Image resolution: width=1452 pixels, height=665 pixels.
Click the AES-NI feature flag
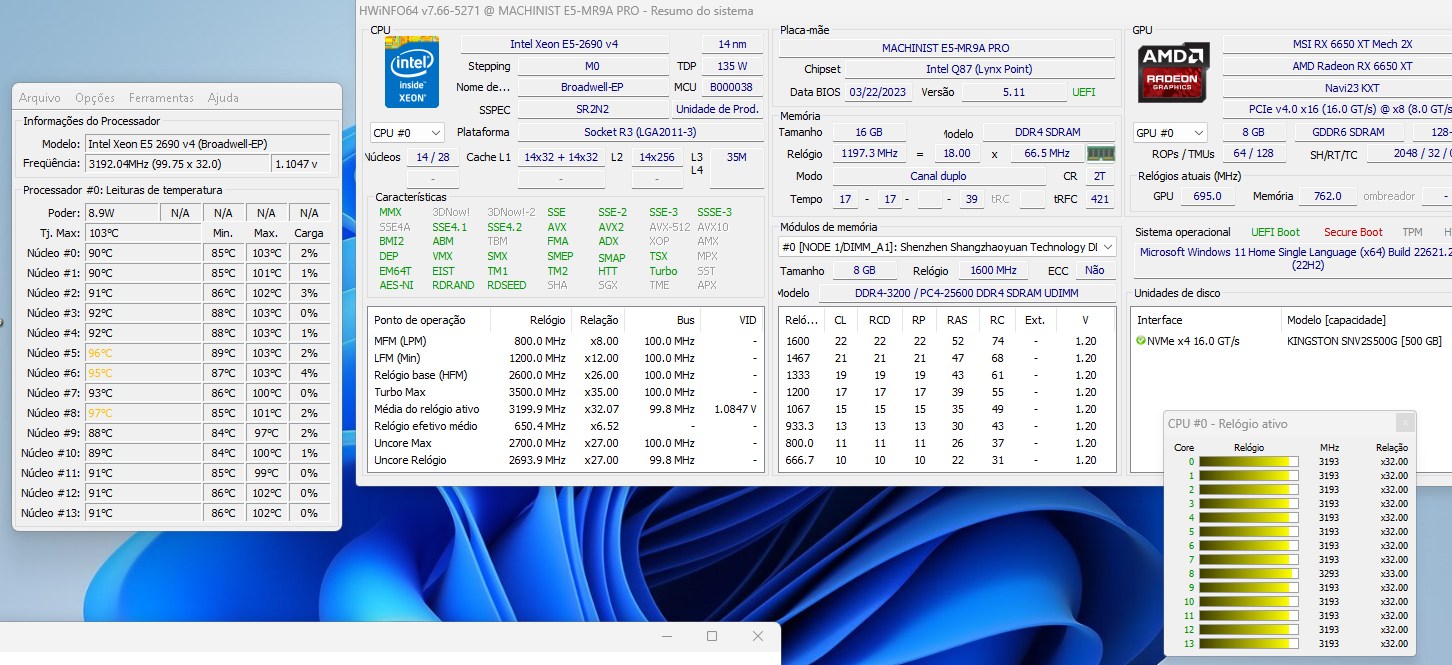pos(396,285)
